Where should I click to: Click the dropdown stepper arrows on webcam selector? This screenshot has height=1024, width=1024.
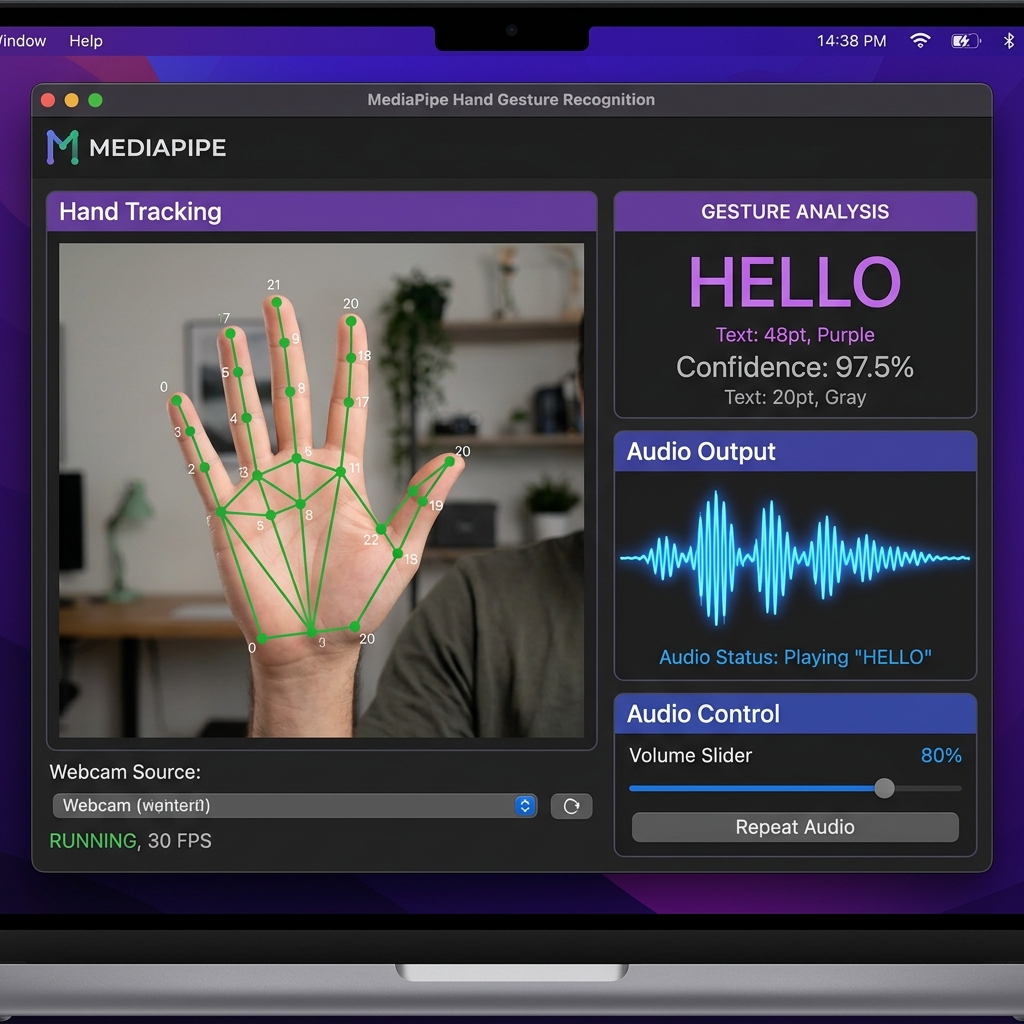click(x=524, y=805)
